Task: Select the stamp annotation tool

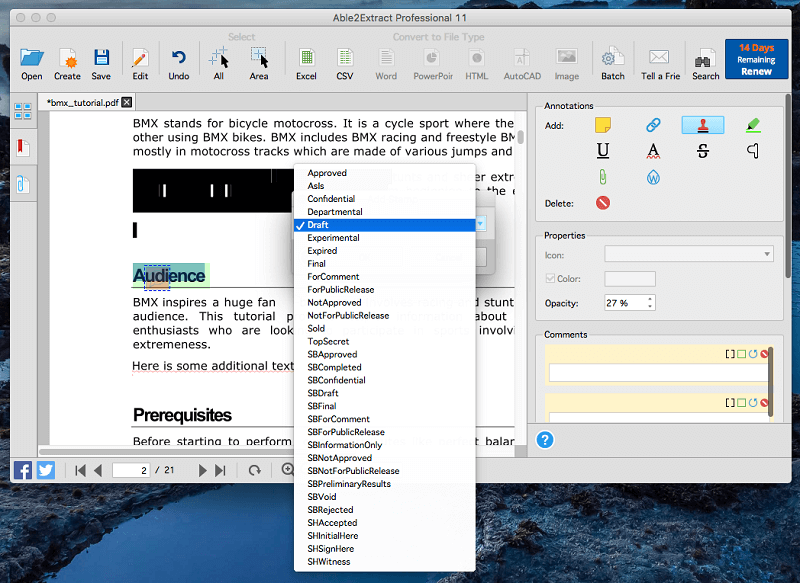Action: (703, 125)
